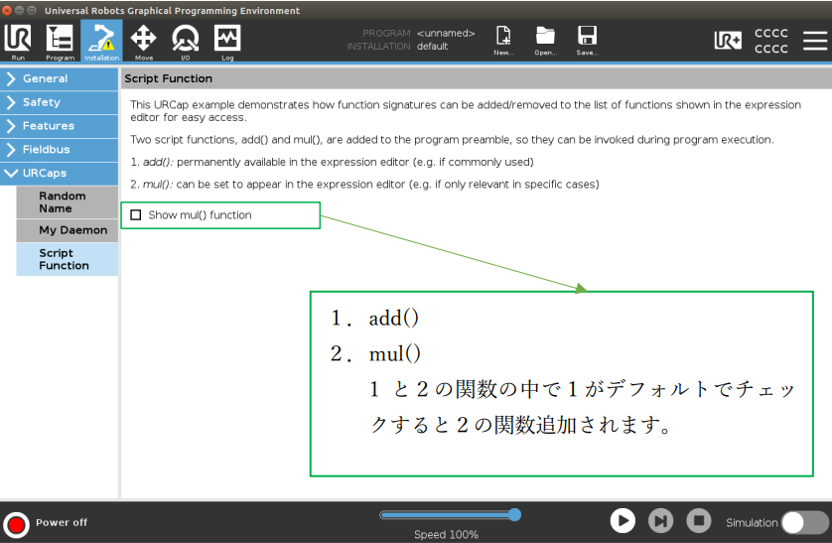This screenshot has width=832, height=543.
Task: Open the Run screen icon
Action: coord(18,41)
